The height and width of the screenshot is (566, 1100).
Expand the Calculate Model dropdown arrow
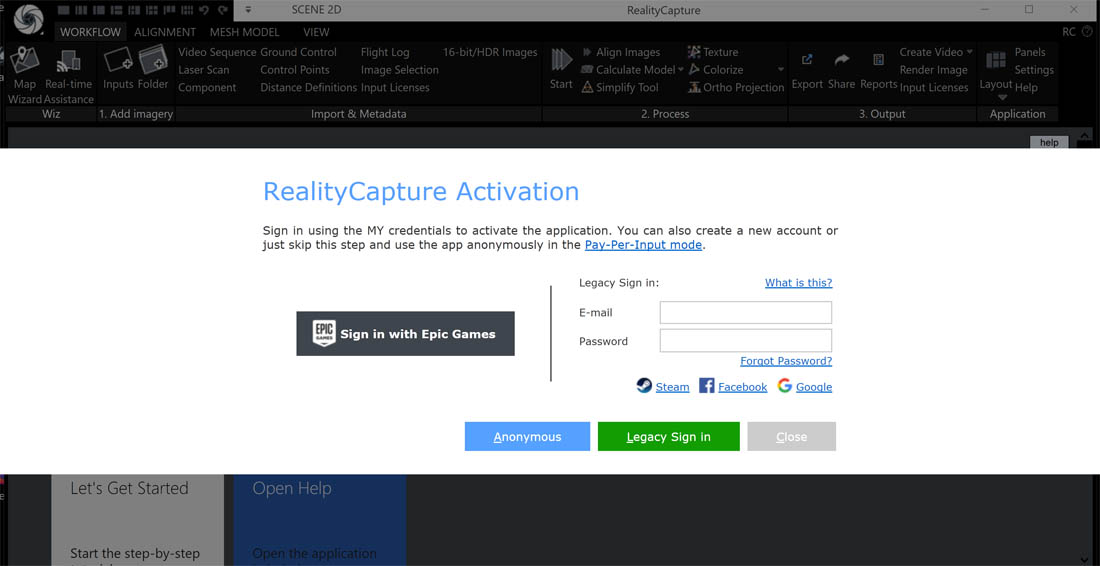[x=680, y=69]
